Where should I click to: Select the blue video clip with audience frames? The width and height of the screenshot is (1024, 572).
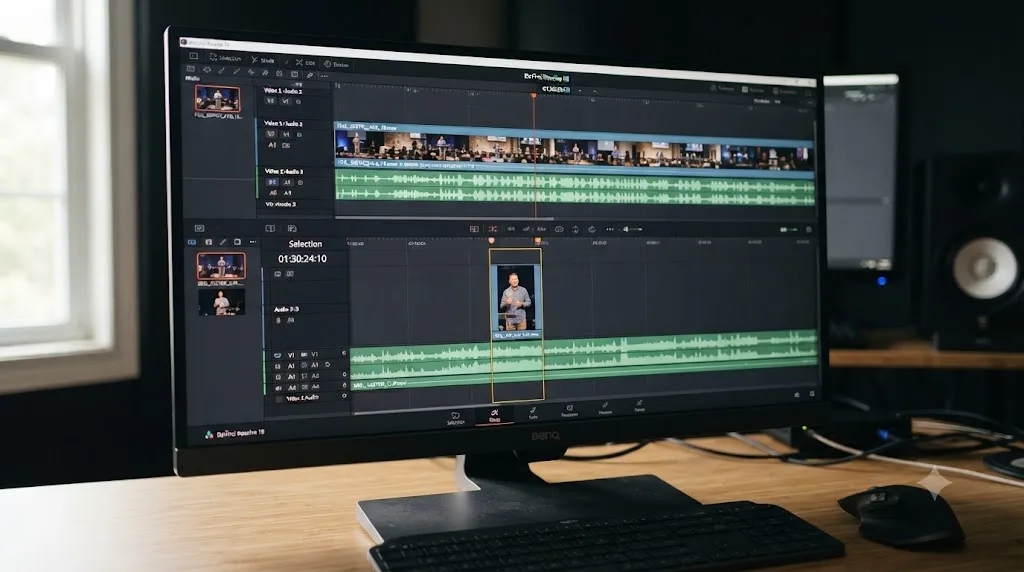click(573, 150)
